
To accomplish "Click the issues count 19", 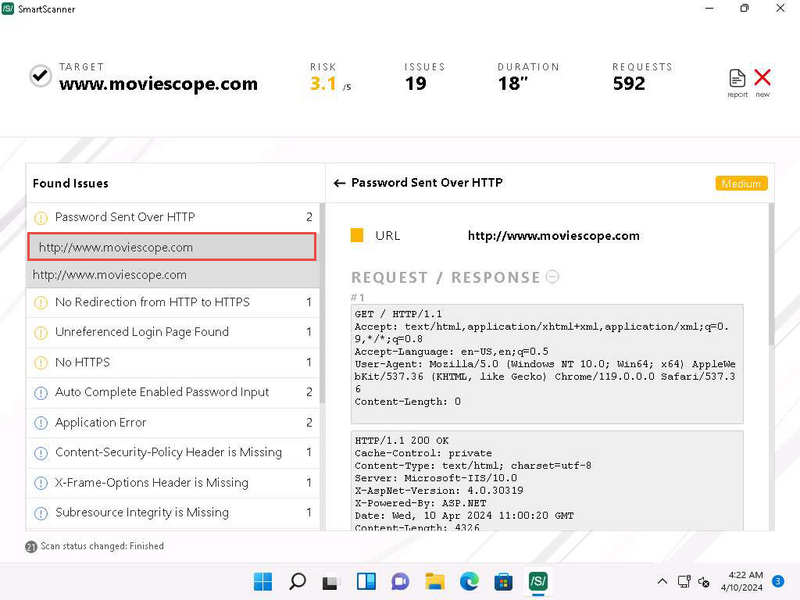I will tap(416, 84).
